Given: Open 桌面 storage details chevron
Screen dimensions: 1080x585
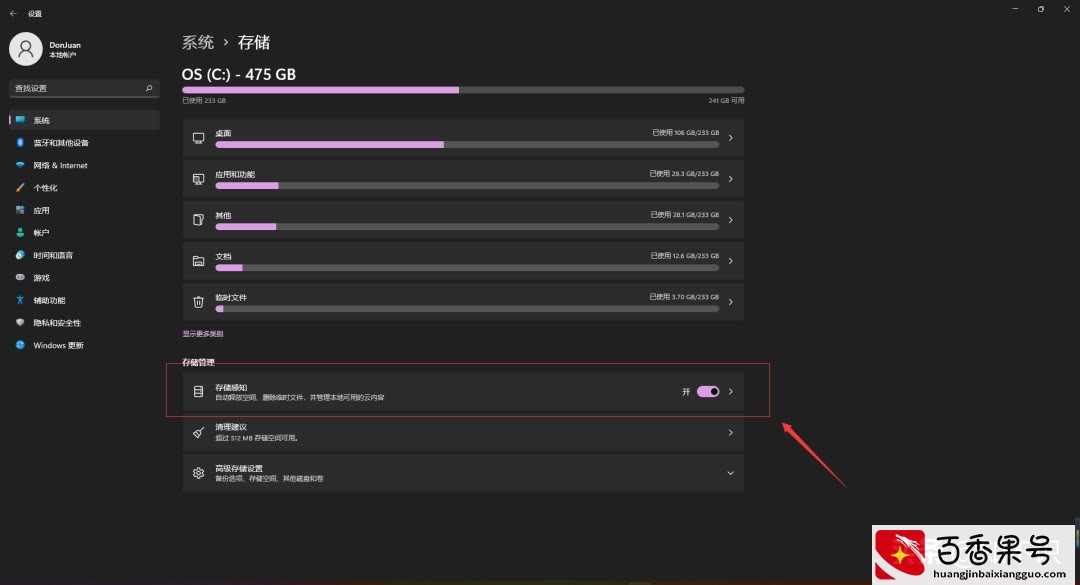Looking at the screenshot, I should coord(731,138).
